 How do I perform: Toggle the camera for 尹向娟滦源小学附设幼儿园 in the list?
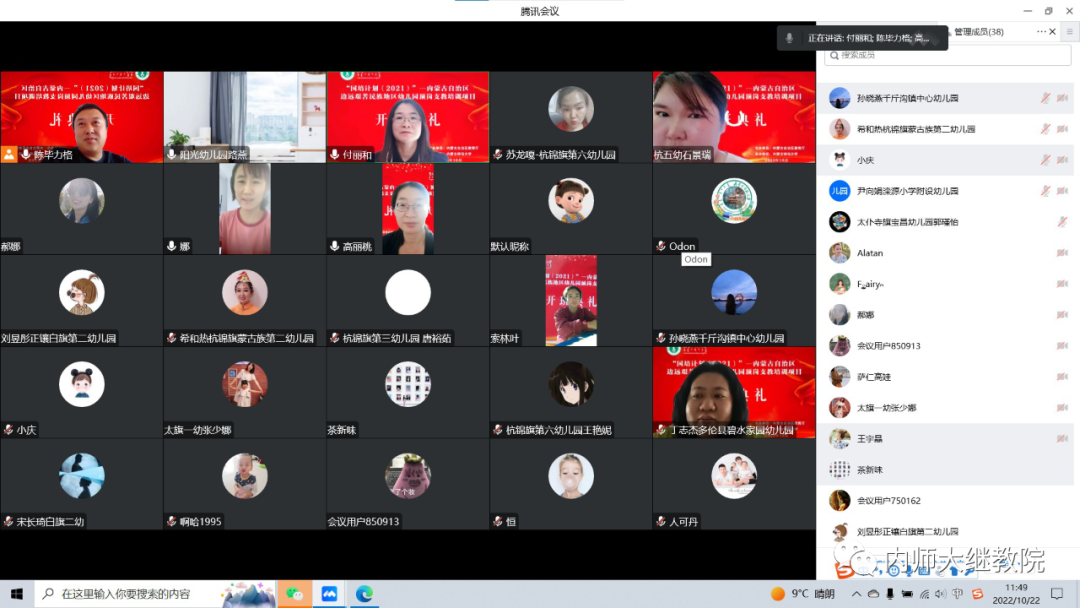coord(1062,191)
